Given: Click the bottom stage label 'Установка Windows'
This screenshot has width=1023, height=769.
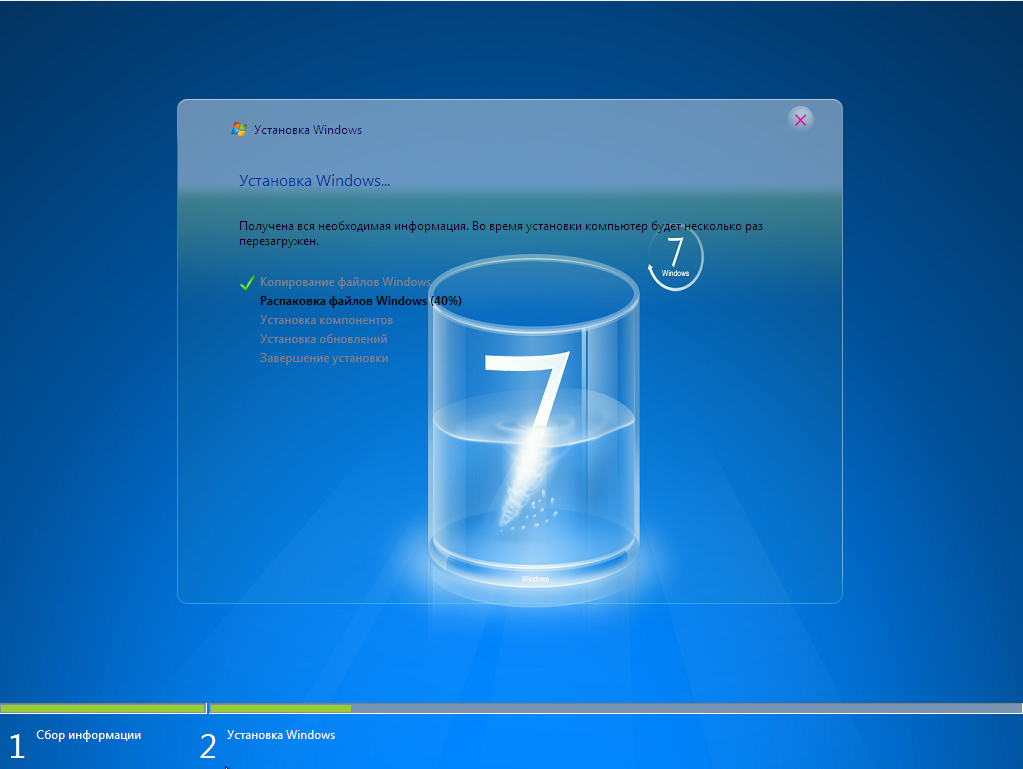Looking at the screenshot, I should coord(281,735).
